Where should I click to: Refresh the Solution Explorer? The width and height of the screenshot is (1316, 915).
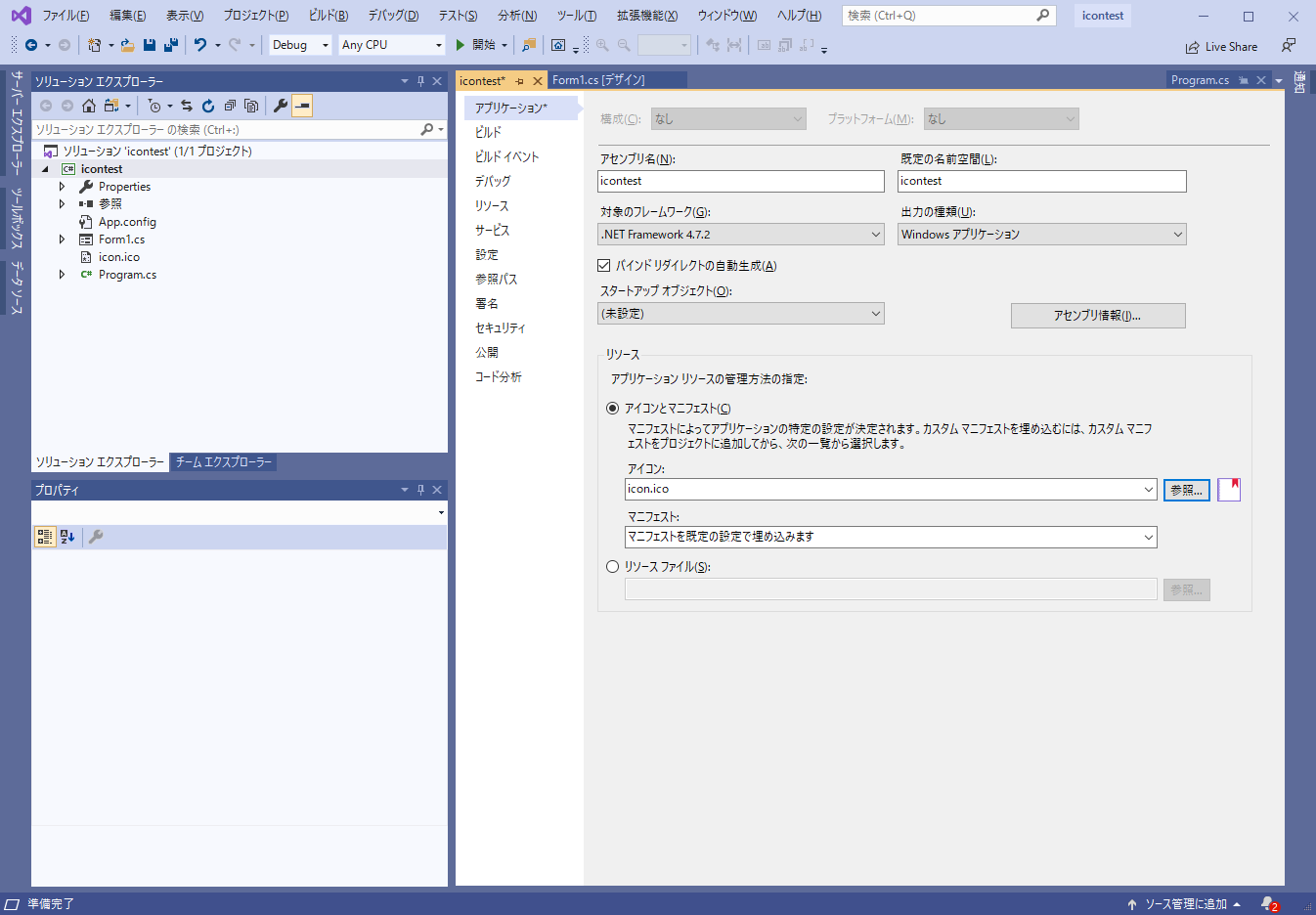pos(208,106)
